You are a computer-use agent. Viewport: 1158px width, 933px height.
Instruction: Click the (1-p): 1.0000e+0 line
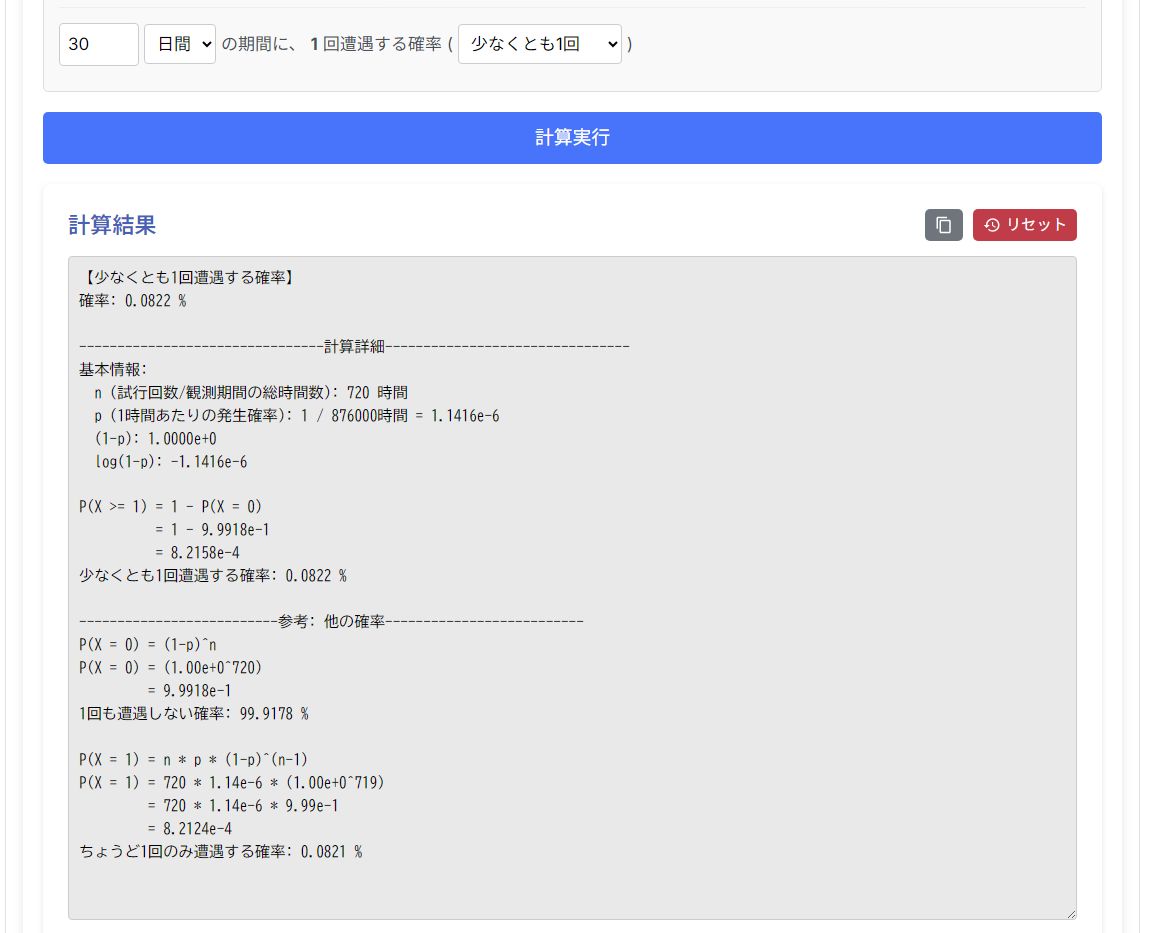coord(156,439)
